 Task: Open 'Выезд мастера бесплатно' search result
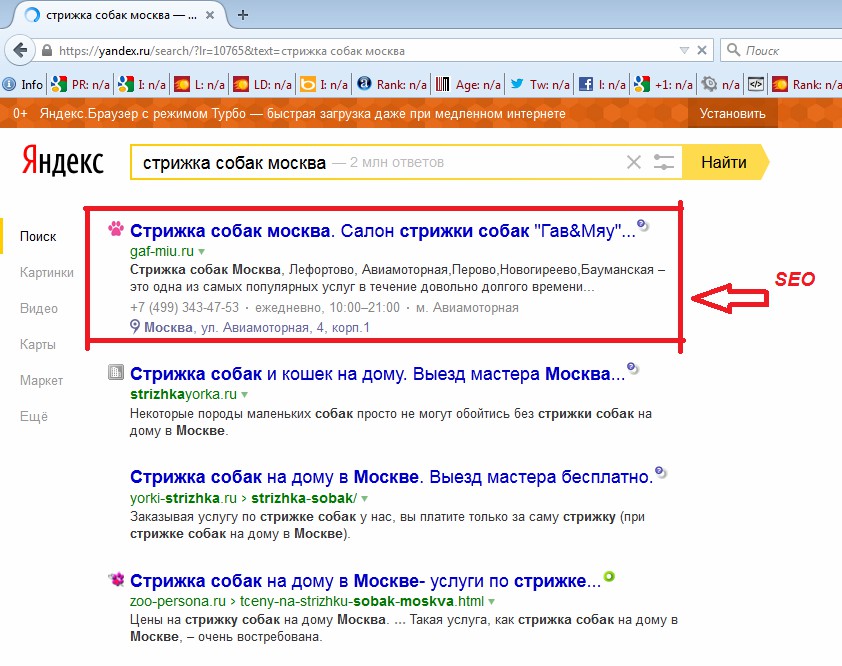(391, 477)
